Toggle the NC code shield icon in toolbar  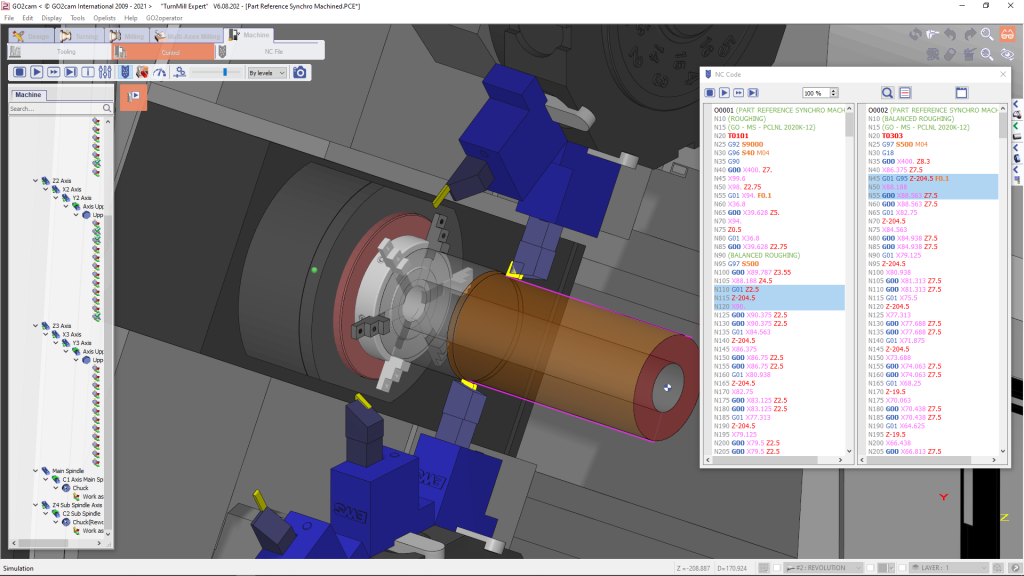pyautogui.click(x=125, y=72)
